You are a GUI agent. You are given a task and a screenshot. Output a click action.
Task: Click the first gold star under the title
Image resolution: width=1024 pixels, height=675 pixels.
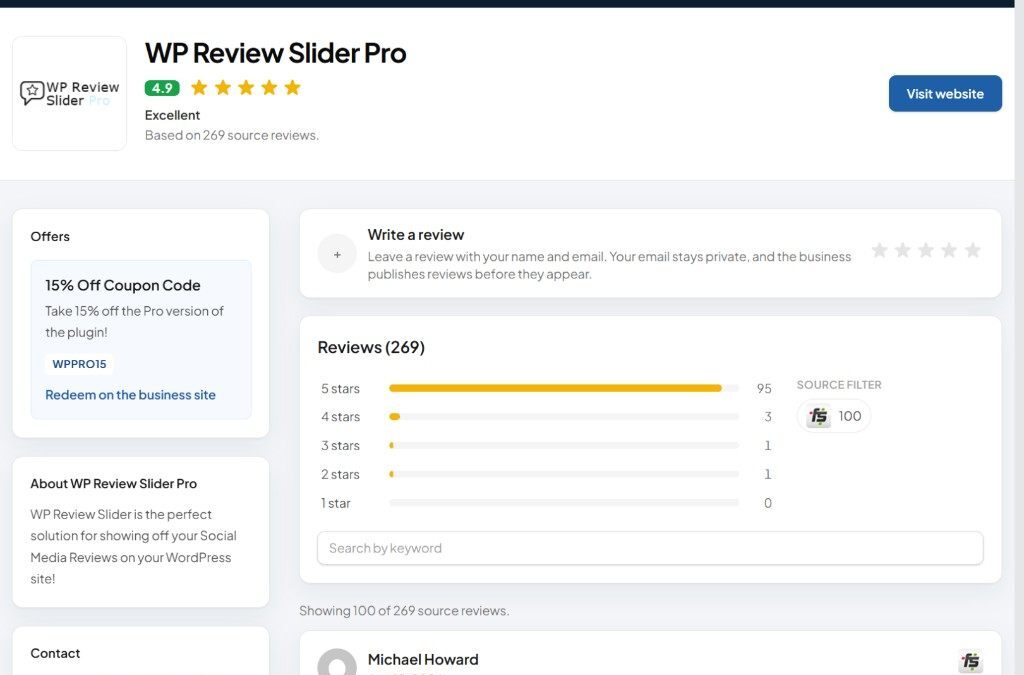199,87
